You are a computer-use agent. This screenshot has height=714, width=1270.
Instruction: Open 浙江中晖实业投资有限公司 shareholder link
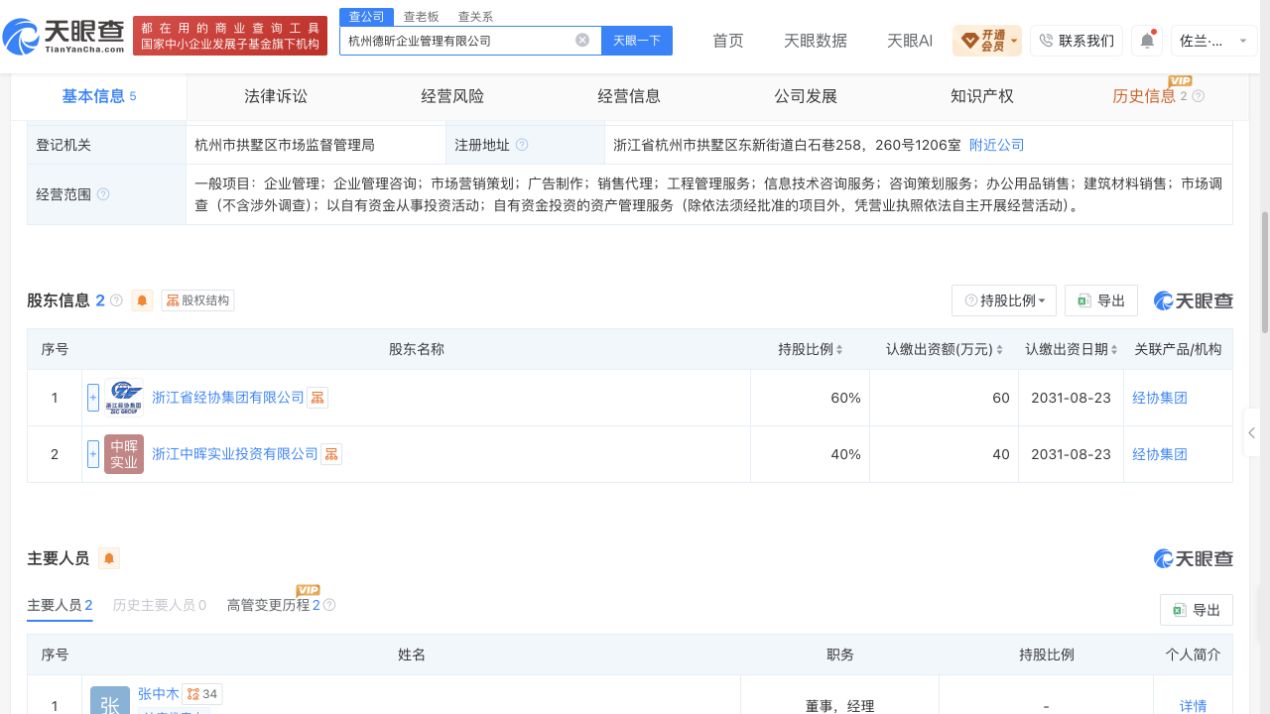coord(235,454)
